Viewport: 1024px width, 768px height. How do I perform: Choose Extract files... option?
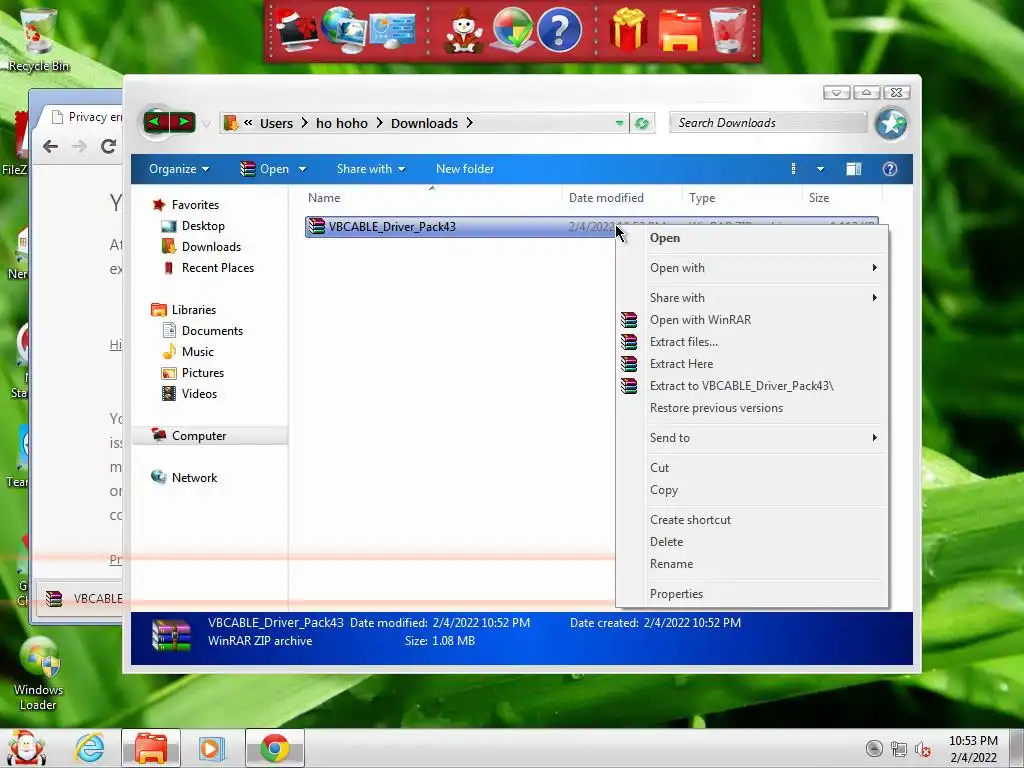click(752, 342)
